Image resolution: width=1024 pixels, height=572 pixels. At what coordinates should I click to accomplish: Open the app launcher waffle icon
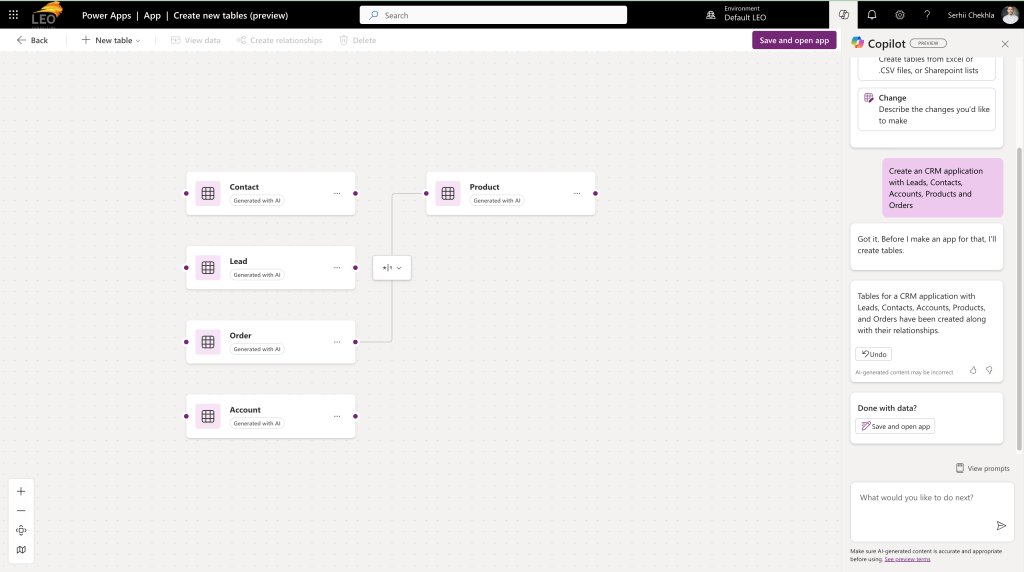(x=13, y=15)
